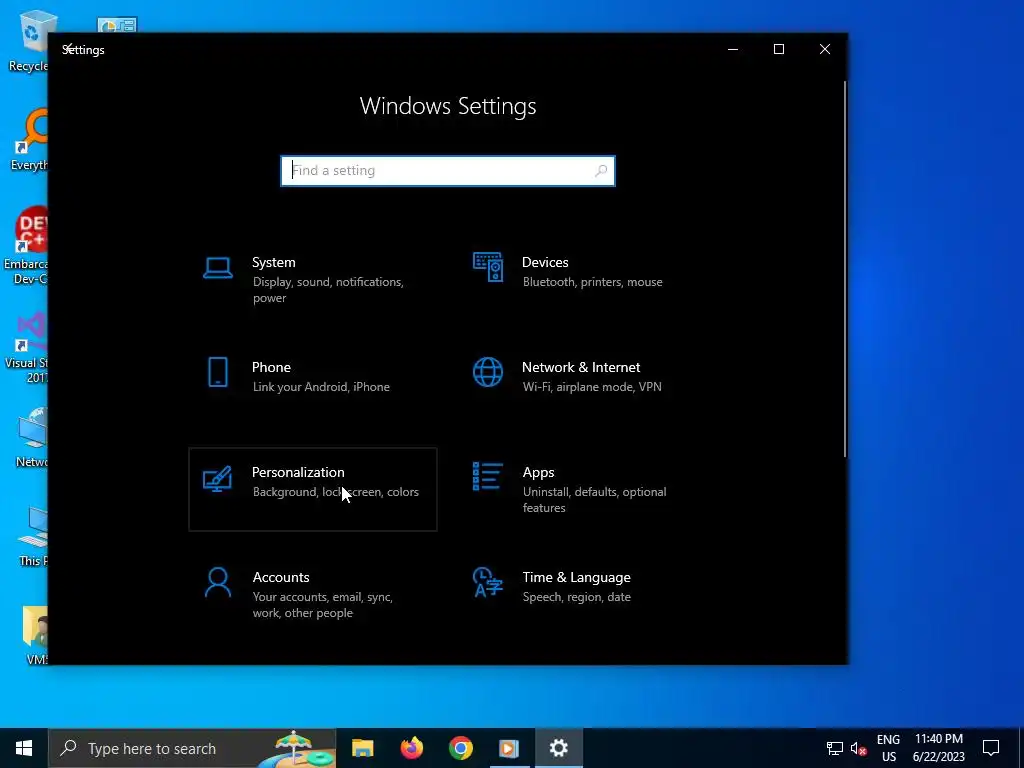Open the Visual Studio desktop shortcut
This screenshot has height=768, width=1024.
26,349
